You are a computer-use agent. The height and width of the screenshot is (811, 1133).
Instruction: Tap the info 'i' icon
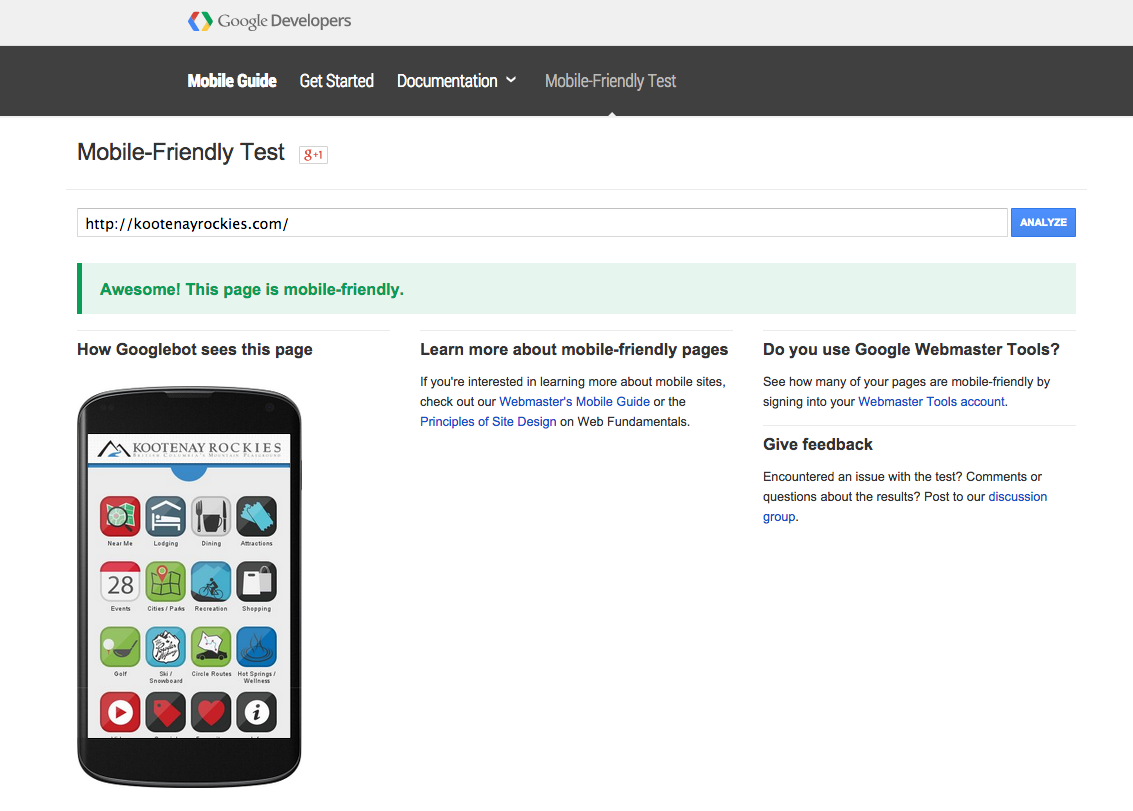[x=257, y=712]
